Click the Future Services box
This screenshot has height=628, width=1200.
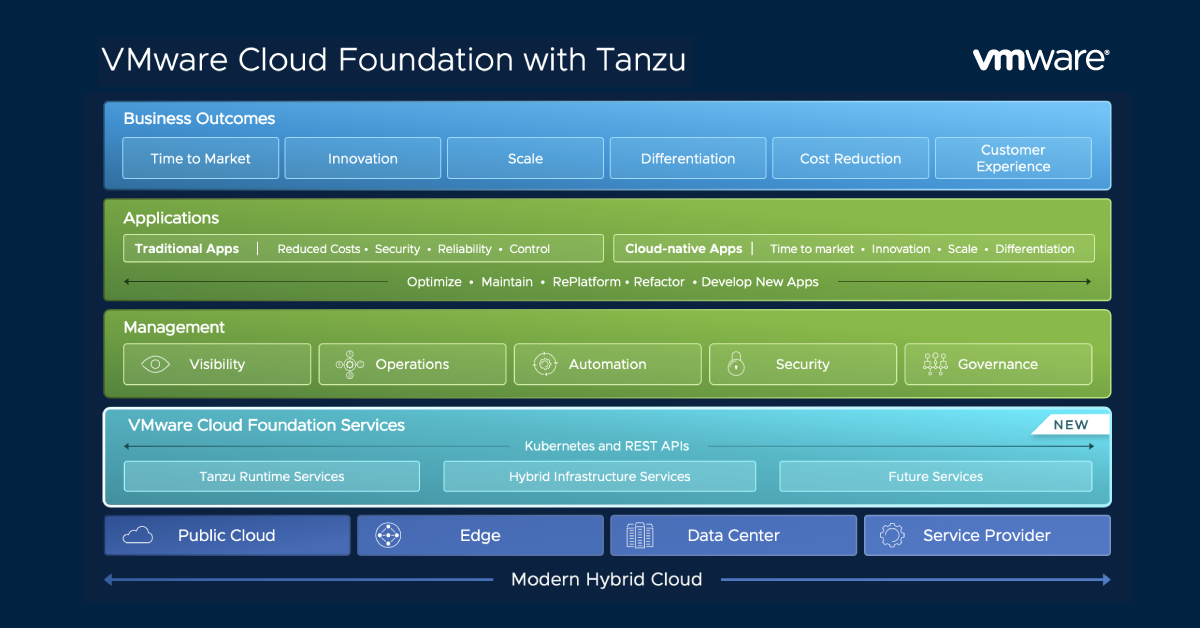pos(936,477)
